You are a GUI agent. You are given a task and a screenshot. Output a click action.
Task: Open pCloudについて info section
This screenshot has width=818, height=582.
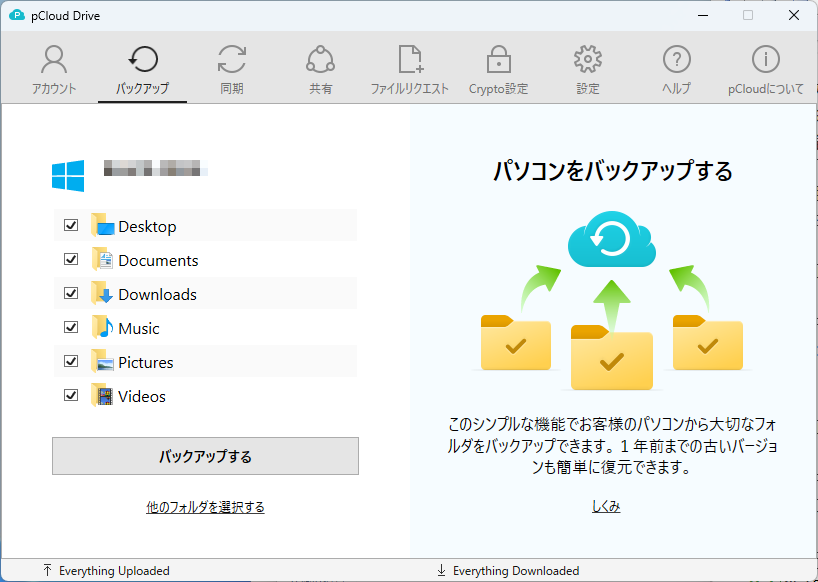tap(766, 70)
